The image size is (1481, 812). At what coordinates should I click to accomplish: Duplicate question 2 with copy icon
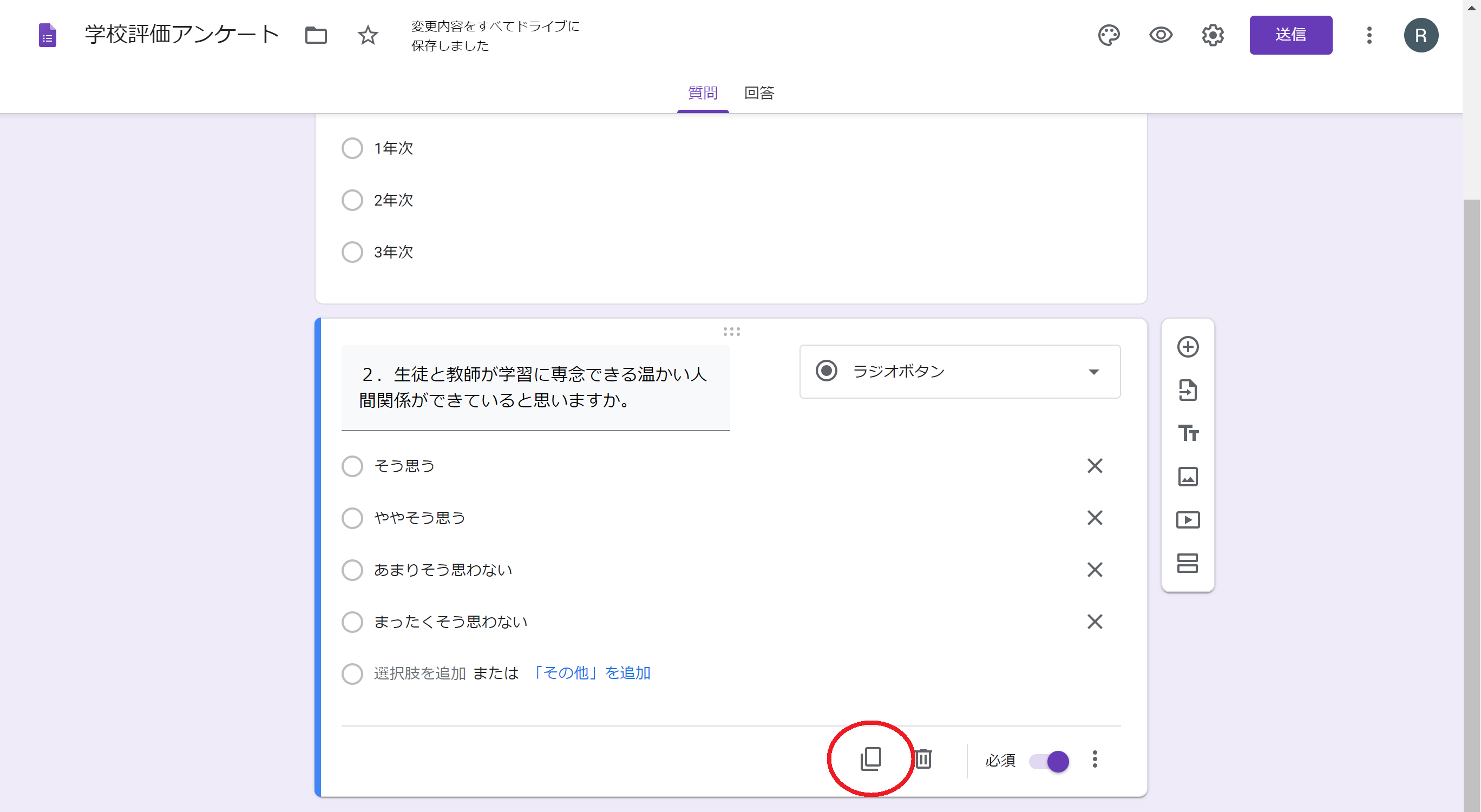[870, 759]
